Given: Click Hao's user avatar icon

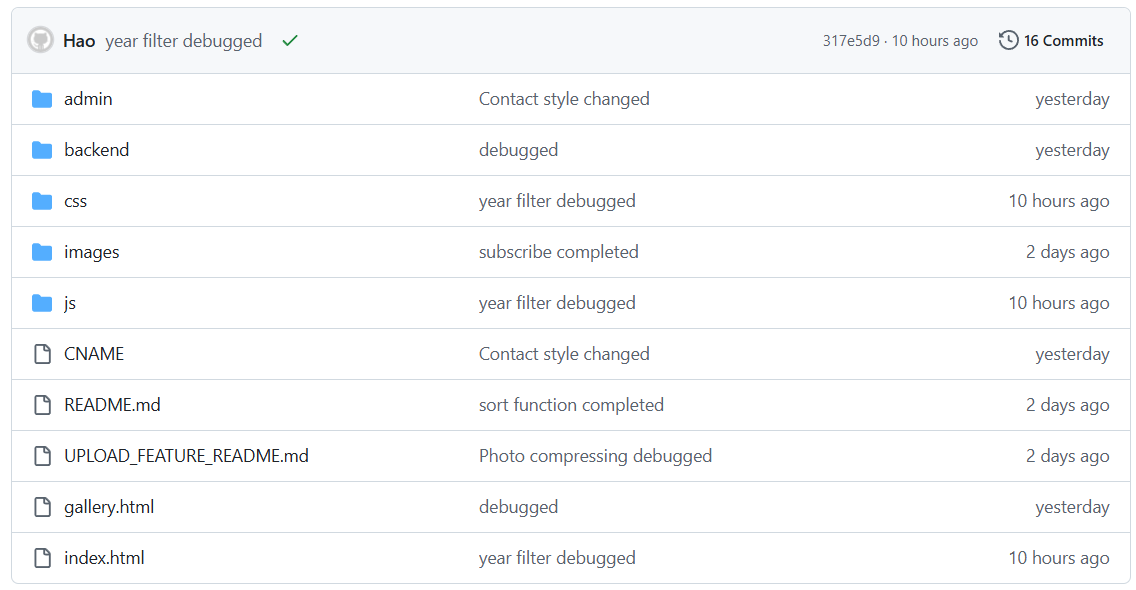Looking at the screenshot, I should click(x=40, y=41).
